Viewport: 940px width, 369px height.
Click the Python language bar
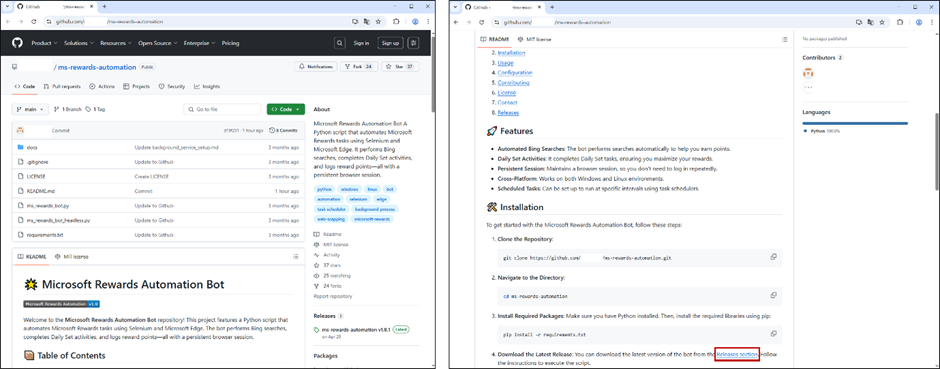(x=855, y=123)
